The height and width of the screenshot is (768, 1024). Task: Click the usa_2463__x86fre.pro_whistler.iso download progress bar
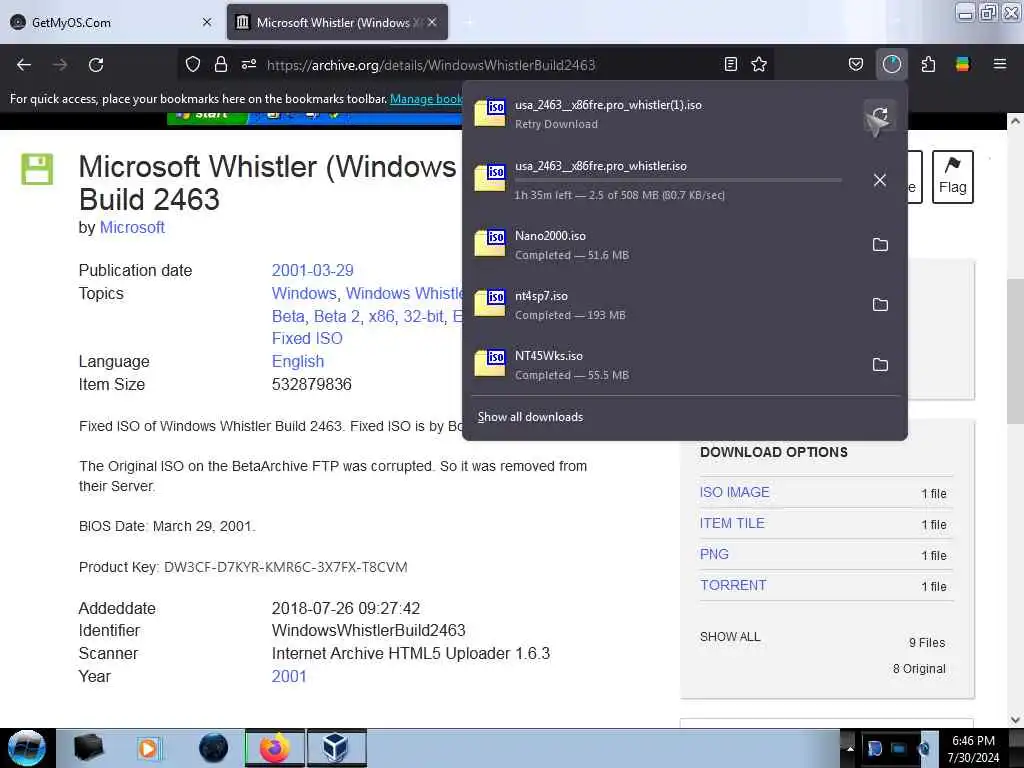(678, 180)
